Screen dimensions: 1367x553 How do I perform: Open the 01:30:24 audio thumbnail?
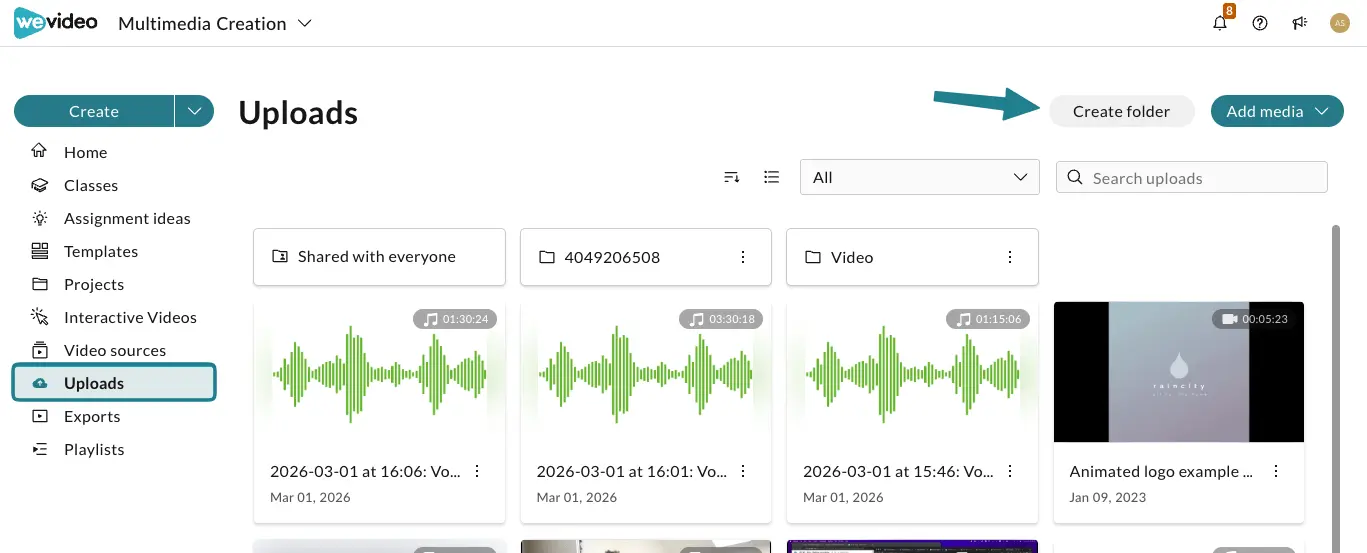[379, 372]
